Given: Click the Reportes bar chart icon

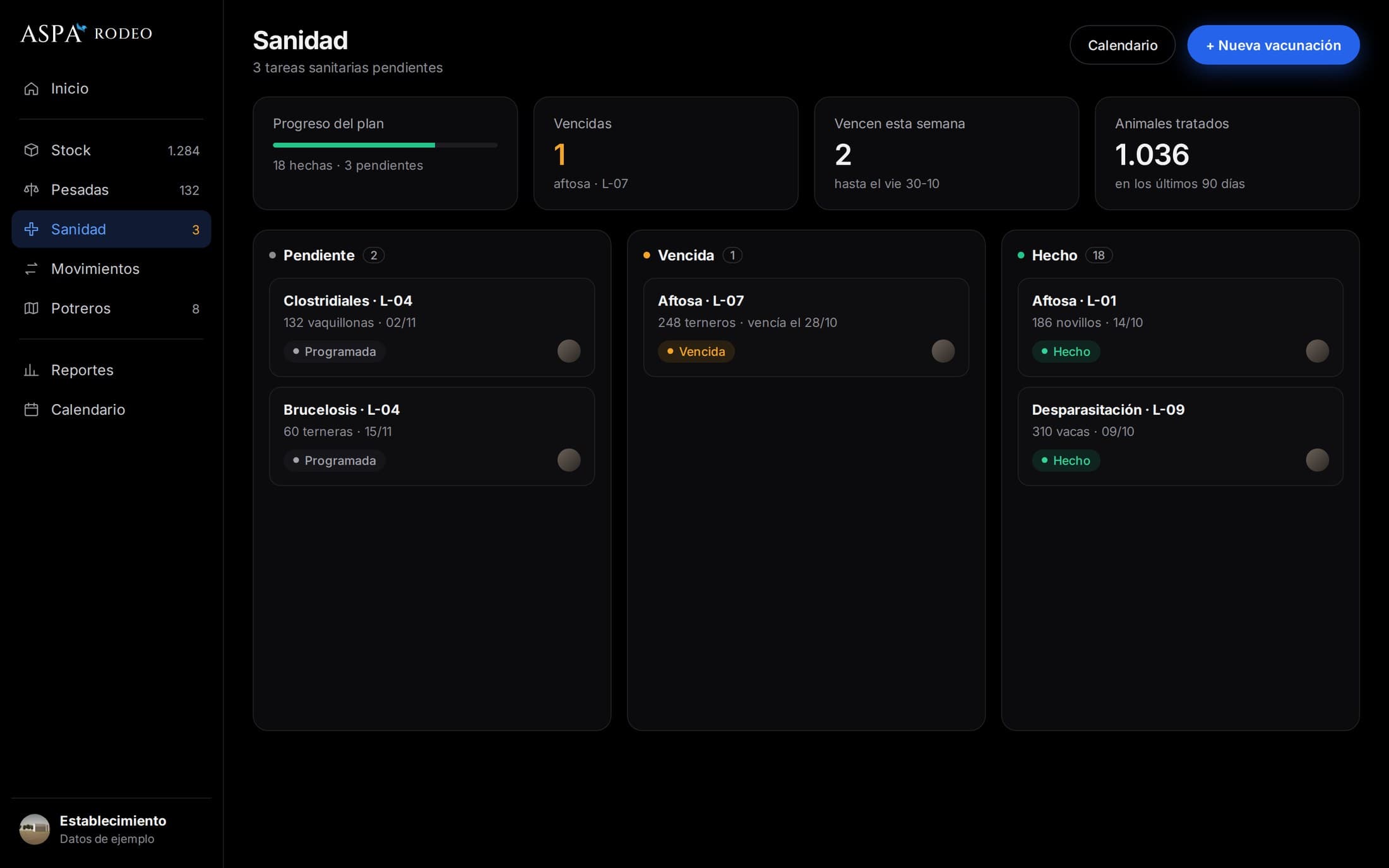Looking at the screenshot, I should click(31, 370).
